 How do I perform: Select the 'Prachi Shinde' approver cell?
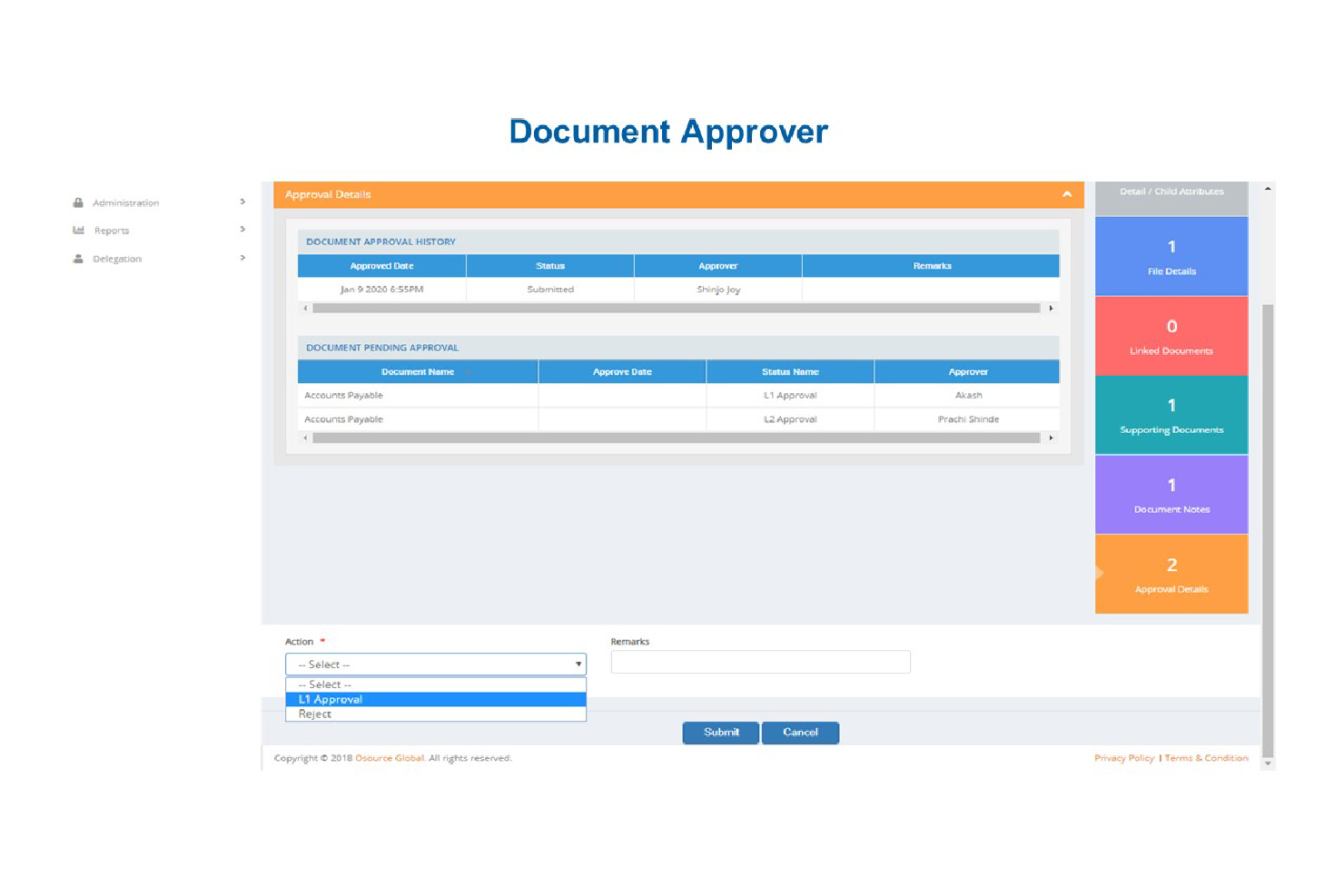pos(968,419)
